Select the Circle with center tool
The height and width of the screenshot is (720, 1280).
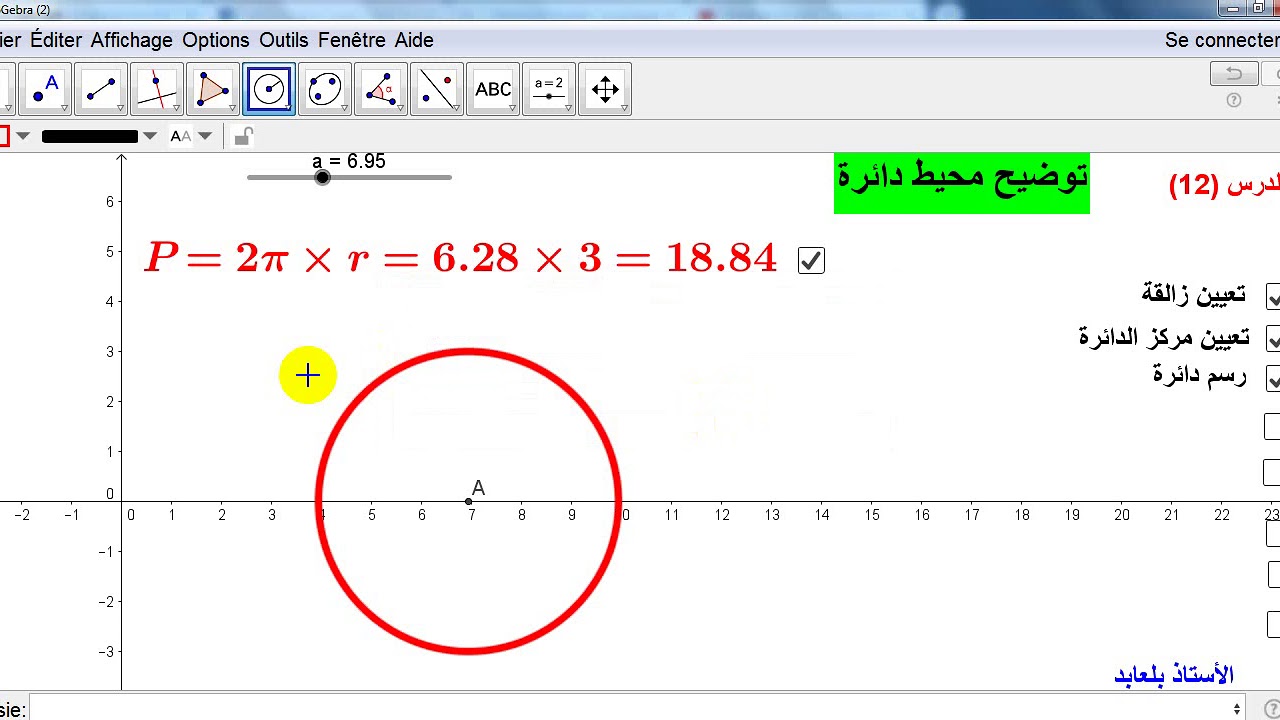click(269, 89)
